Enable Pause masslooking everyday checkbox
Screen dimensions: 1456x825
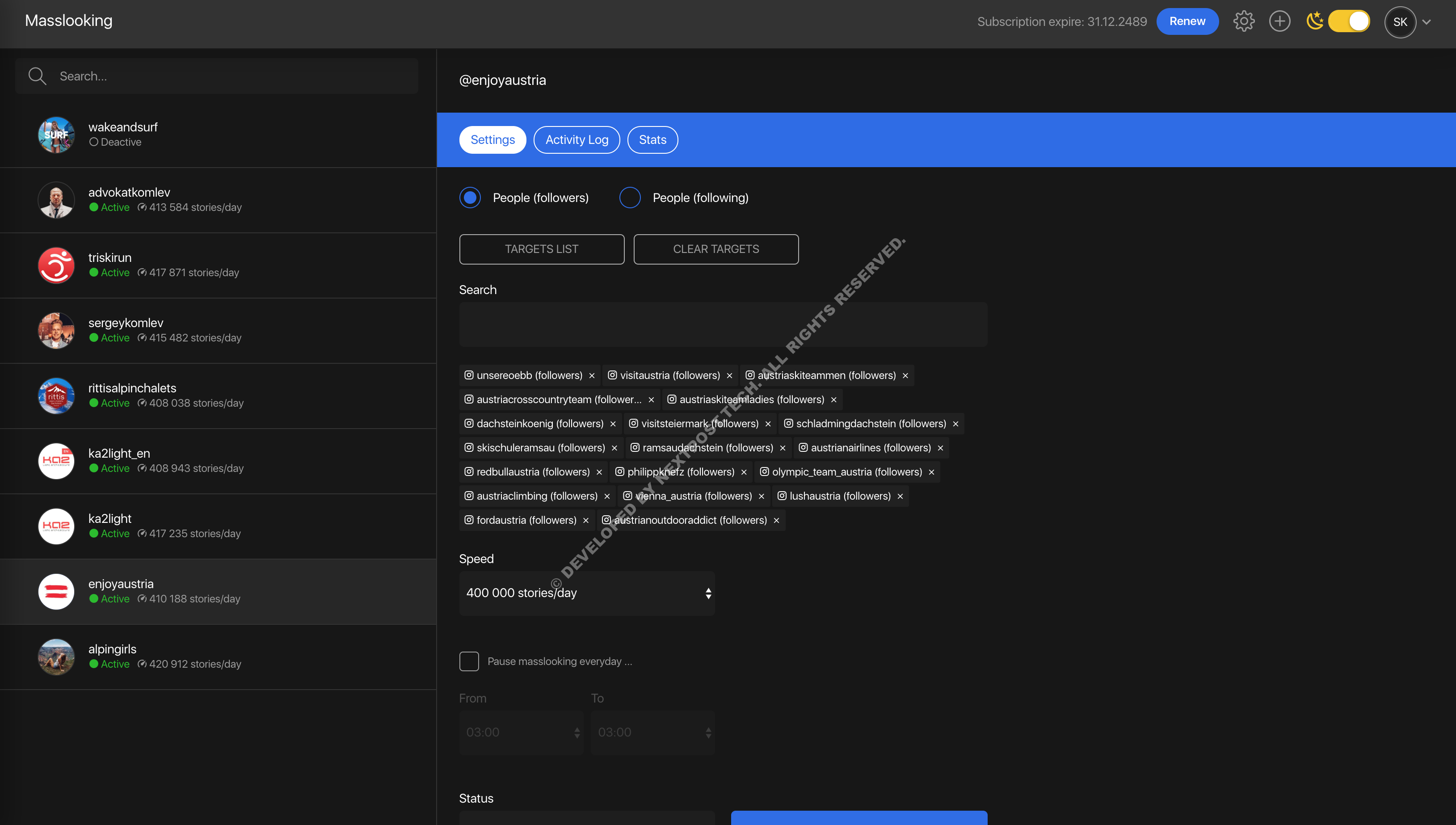pos(469,661)
